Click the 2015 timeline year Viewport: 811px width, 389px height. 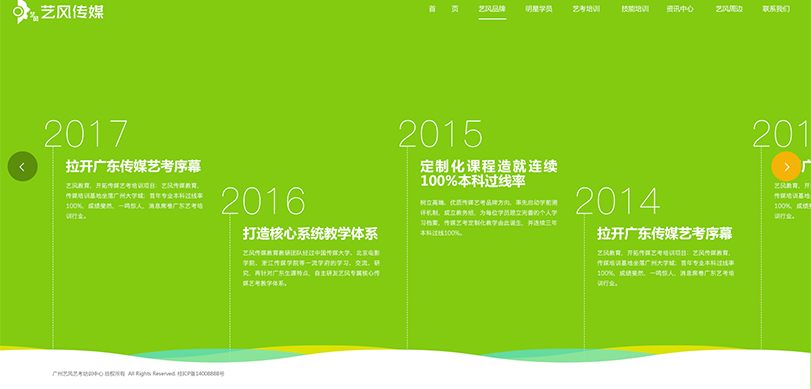point(440,134)
